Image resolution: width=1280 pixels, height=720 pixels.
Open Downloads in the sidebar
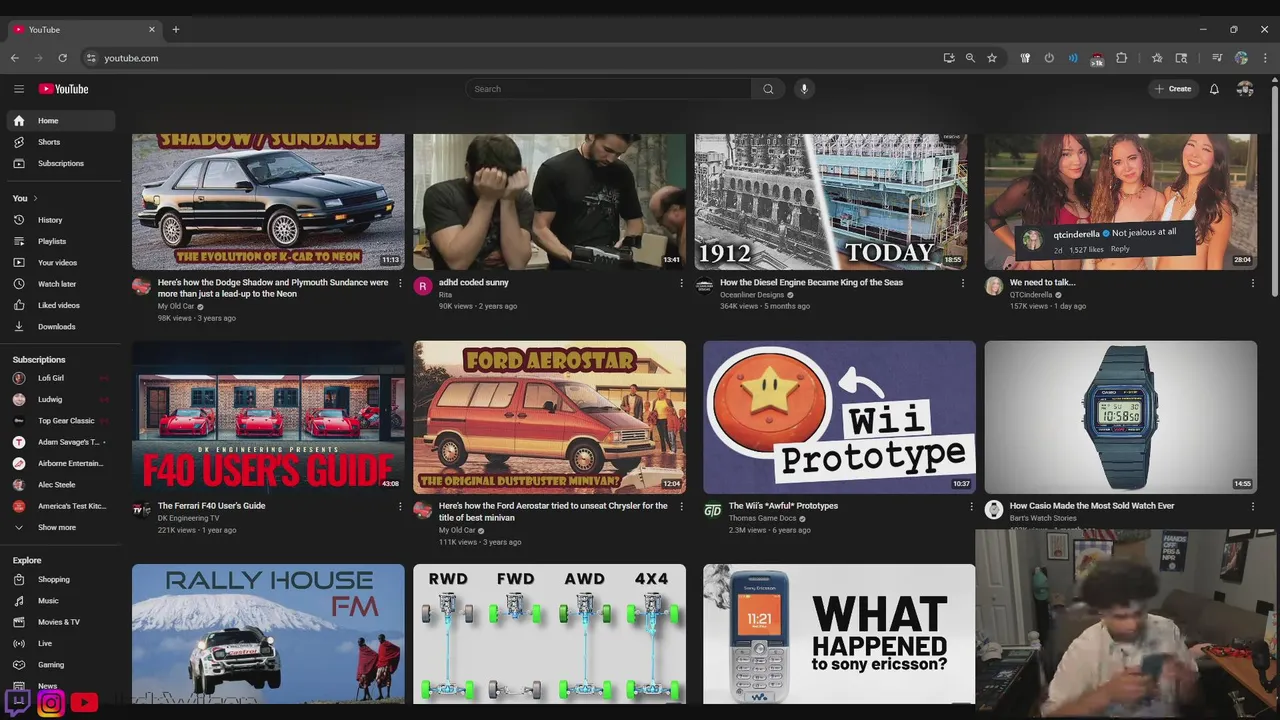click(60, 327)
